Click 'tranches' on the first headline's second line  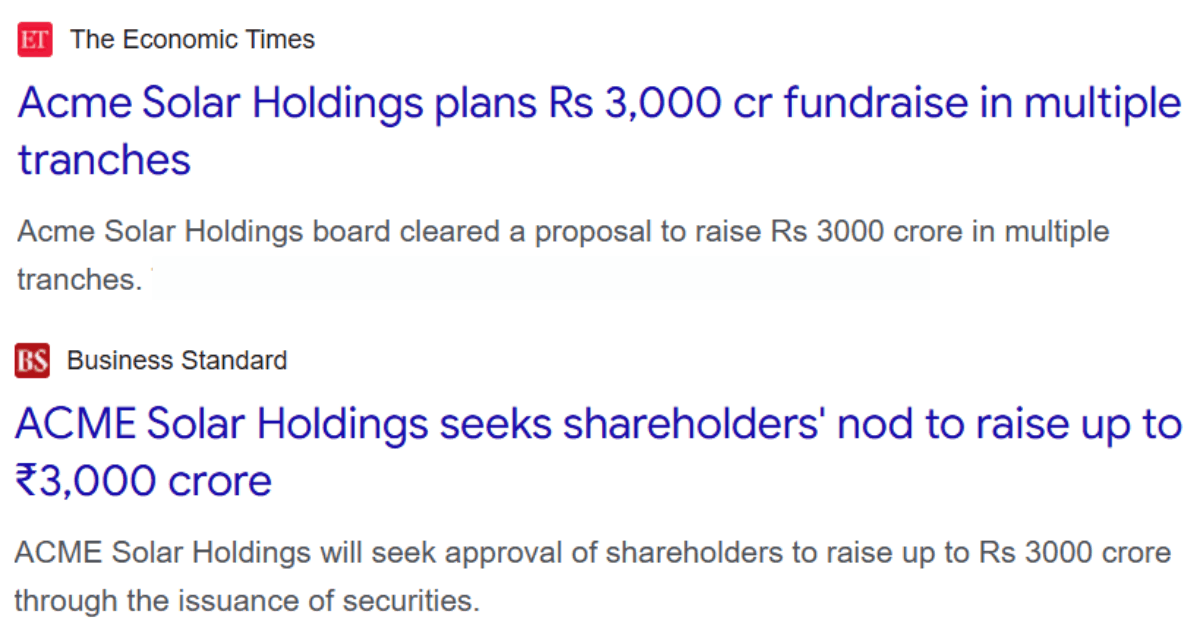click(104, 160)
